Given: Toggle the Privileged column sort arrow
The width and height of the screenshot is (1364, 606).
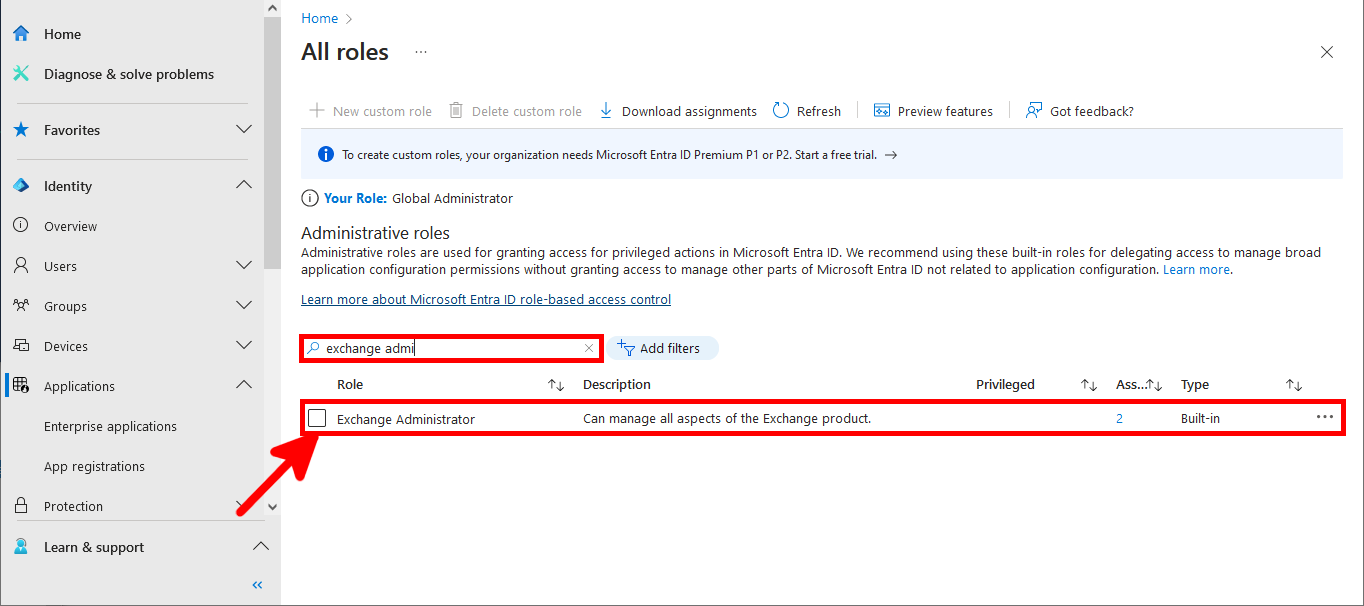Looking at the screenshot, I should (1089, 384).
